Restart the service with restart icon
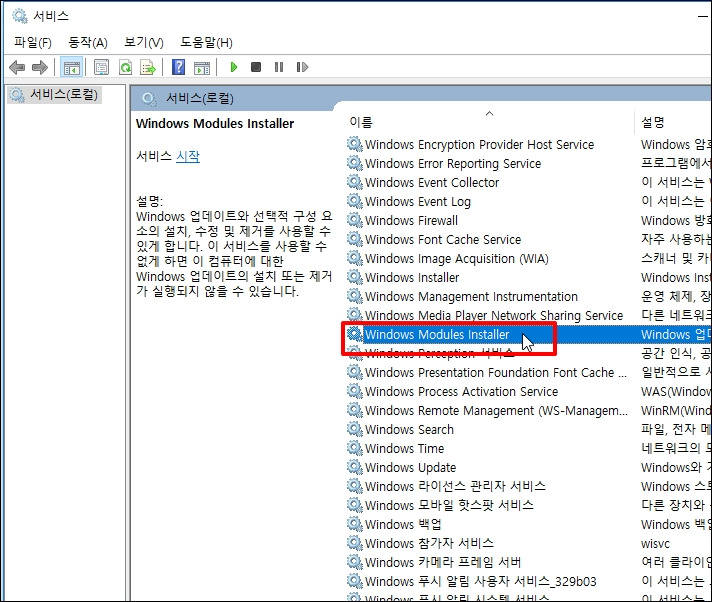This screenshot has height=602, width=712. tap(302, 67)
